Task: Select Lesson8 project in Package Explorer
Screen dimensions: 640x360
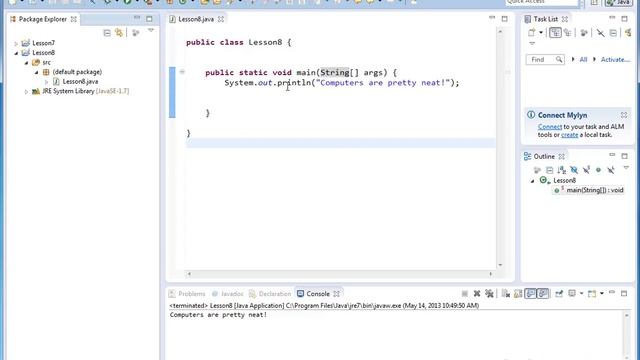Action: coord(43,53)
